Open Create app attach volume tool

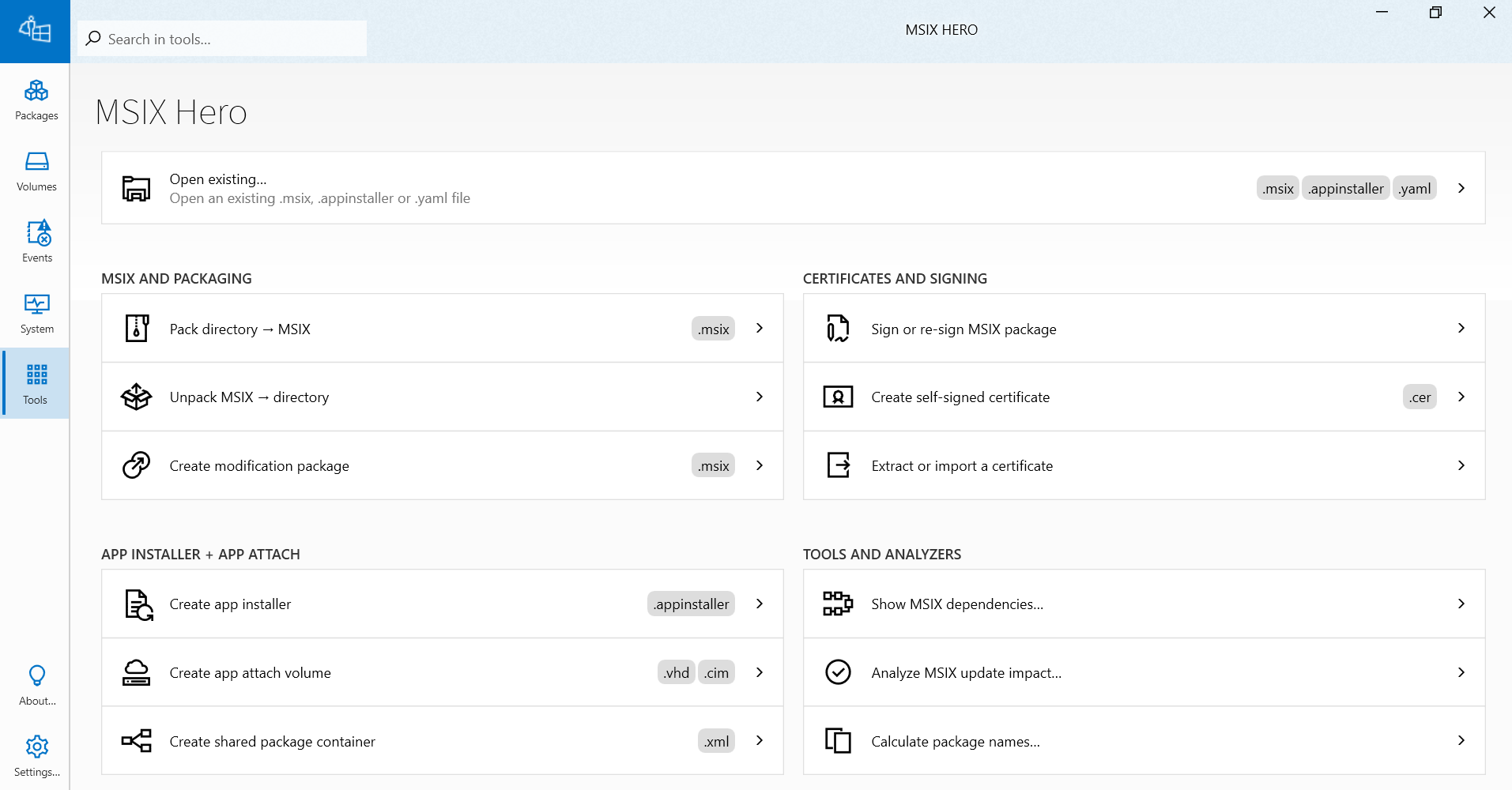pyautogui.click(x=443, y=672)
